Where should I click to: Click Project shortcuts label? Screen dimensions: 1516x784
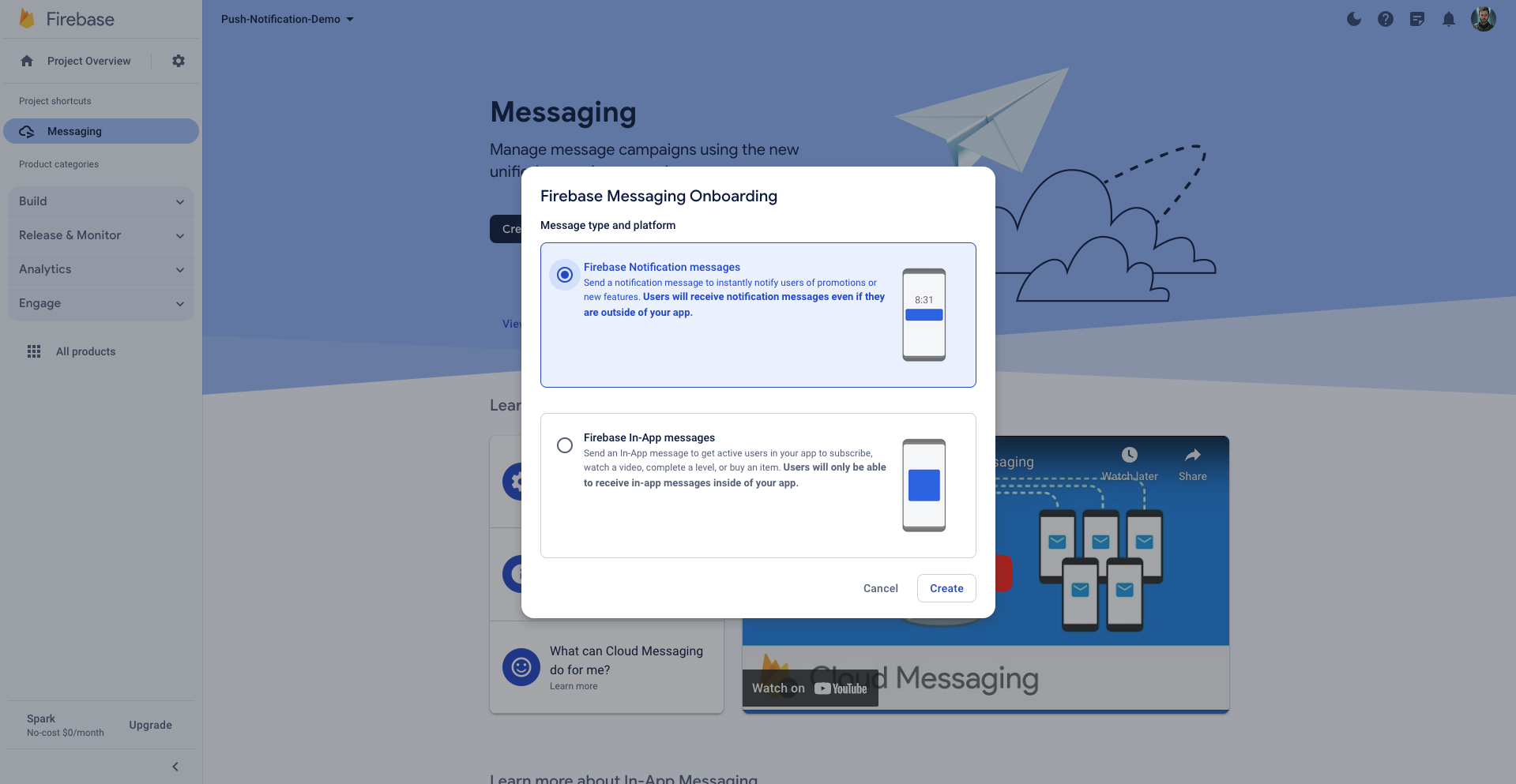tap(55, 101)
